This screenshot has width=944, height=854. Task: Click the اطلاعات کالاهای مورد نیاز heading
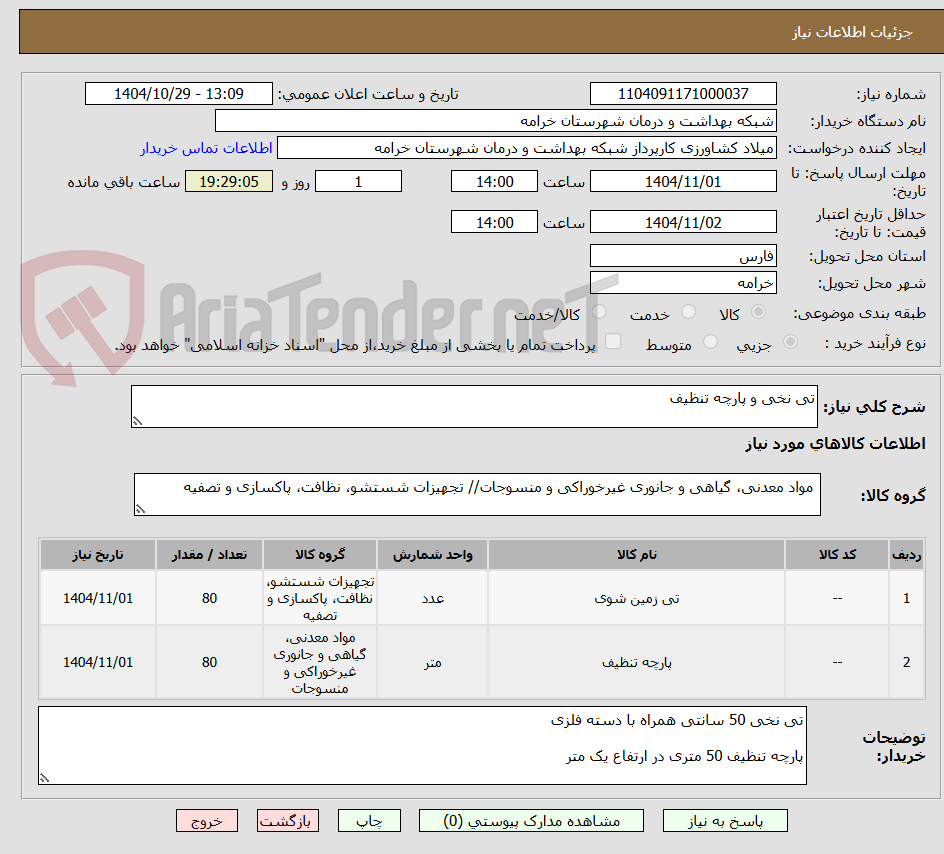point(836,444)
